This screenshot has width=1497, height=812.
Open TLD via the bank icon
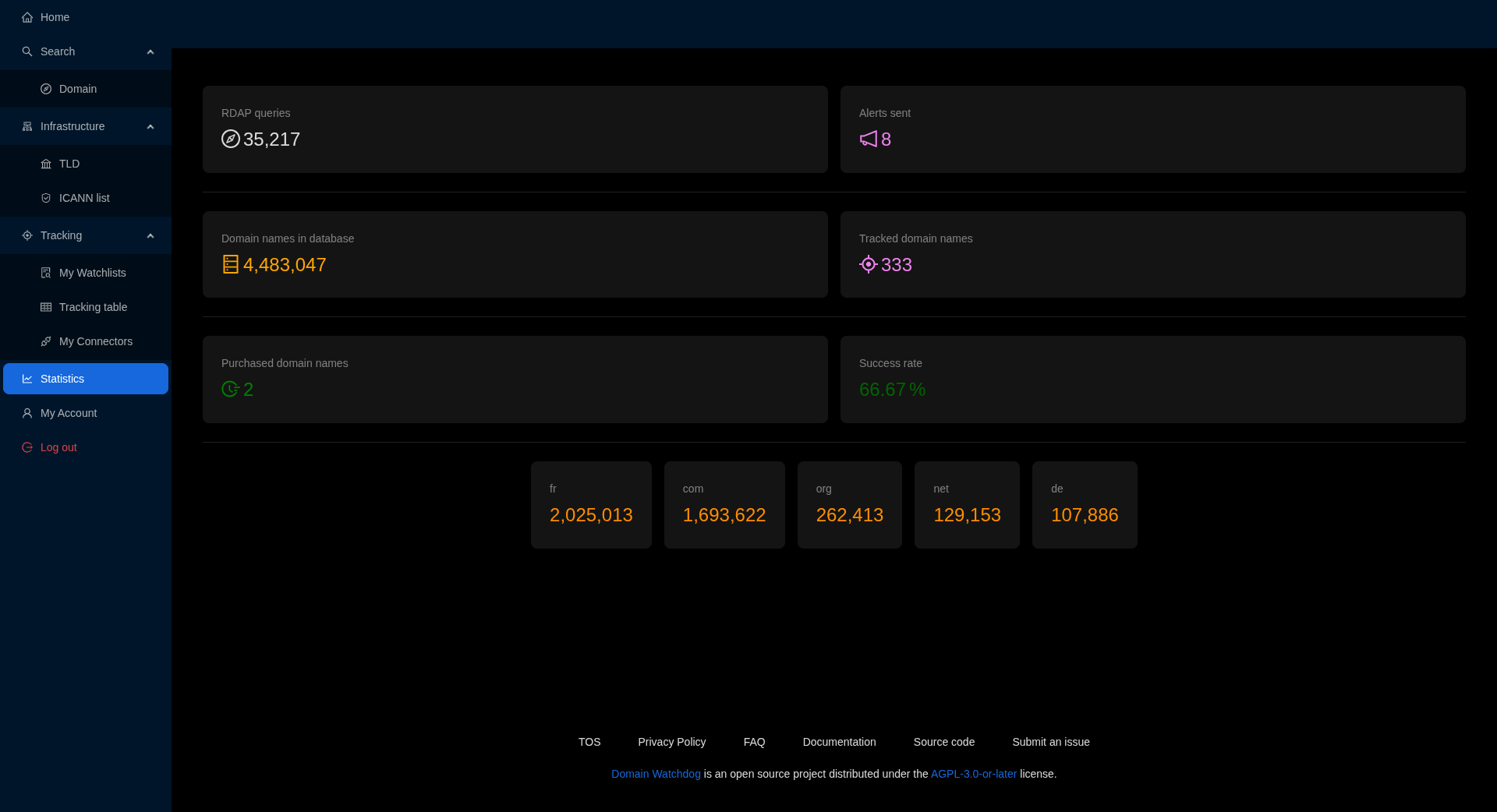click(46, 164)
